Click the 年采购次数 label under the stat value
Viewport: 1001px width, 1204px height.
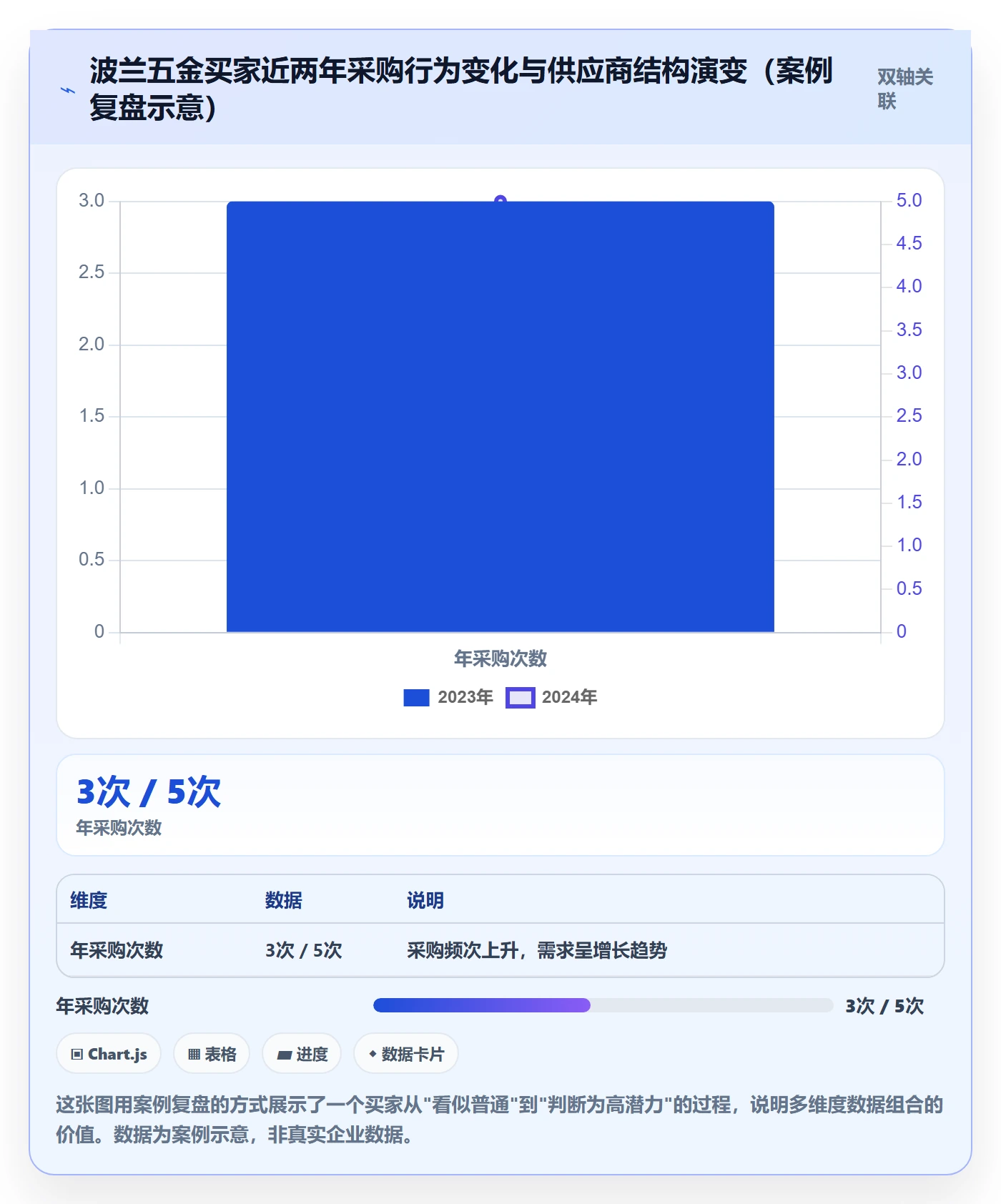tap(119, 828)
